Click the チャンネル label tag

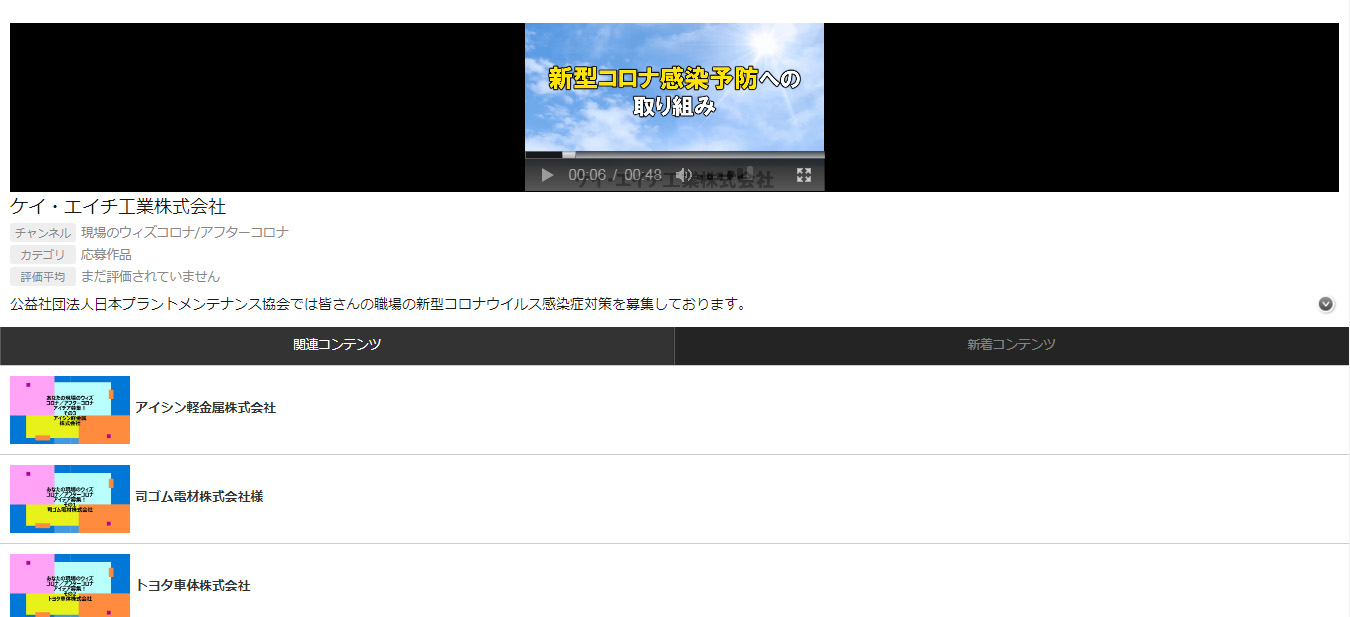[43, 232]
